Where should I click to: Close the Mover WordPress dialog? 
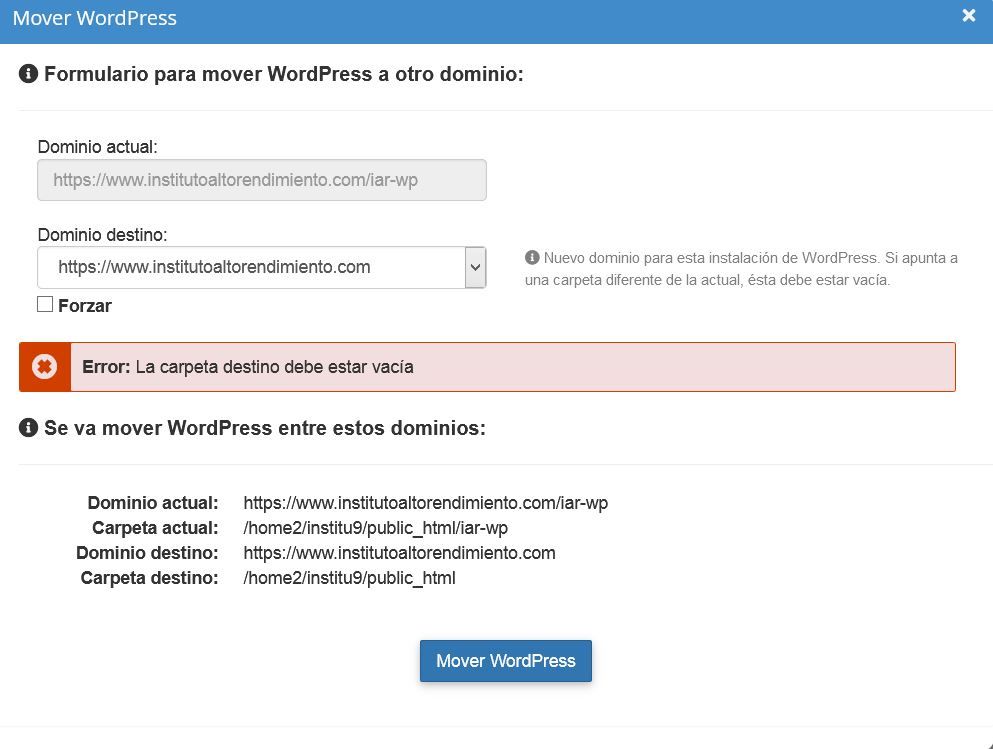[968, 16]
